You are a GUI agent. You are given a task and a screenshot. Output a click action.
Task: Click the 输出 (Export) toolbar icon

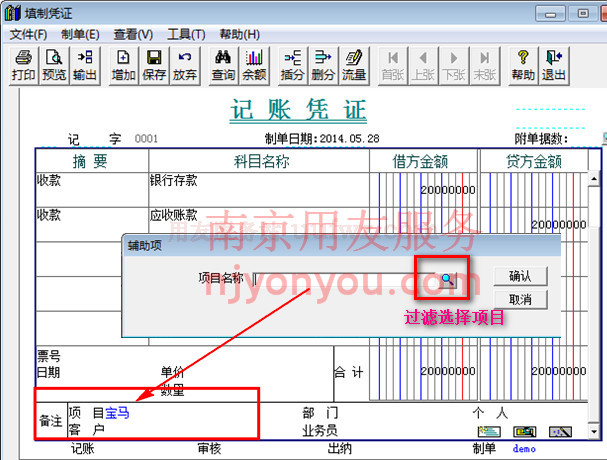(x=85, y=65)
